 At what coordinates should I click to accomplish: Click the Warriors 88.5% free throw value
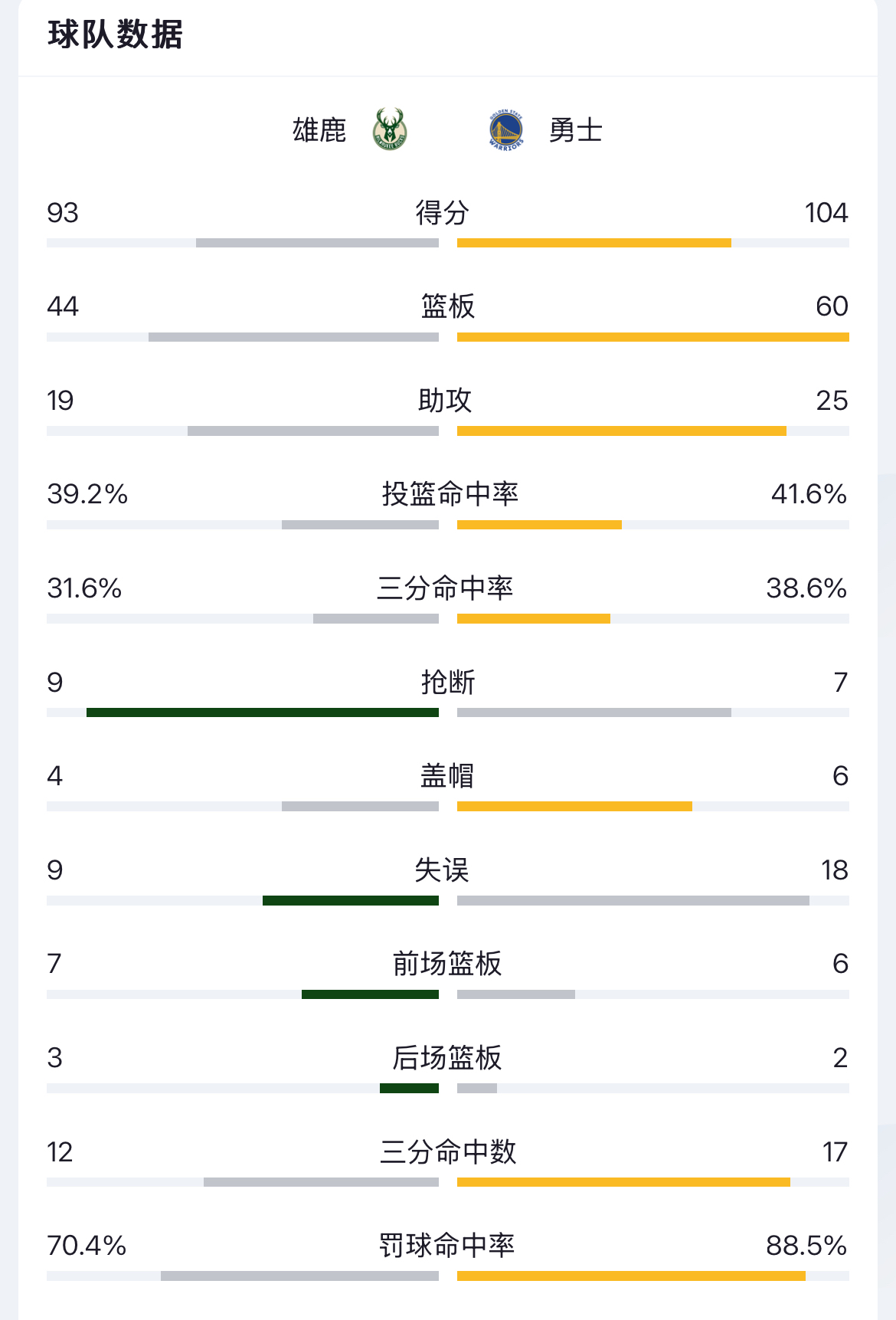click(x=806, y=1246)
